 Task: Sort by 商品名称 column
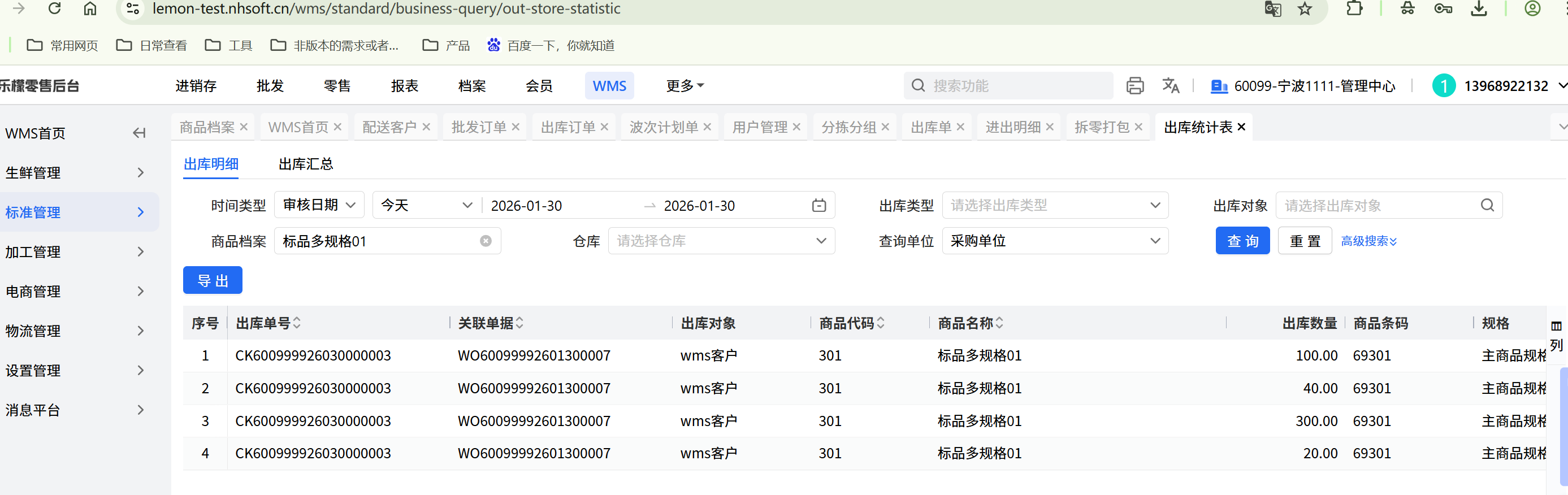pyautogui.click(x=999, y=323)
